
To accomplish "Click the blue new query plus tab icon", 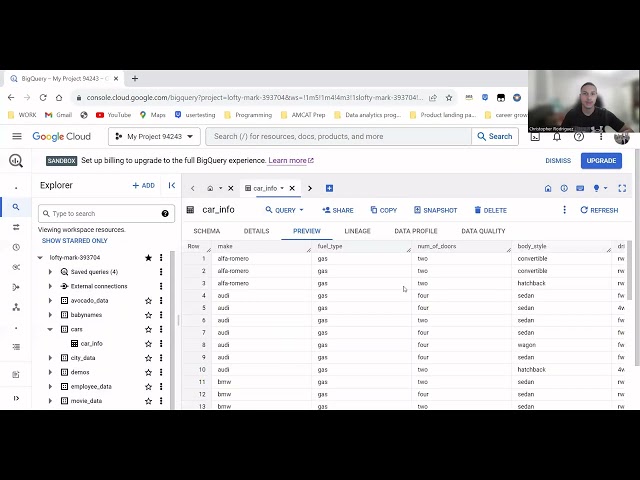I will coord(329,188).
